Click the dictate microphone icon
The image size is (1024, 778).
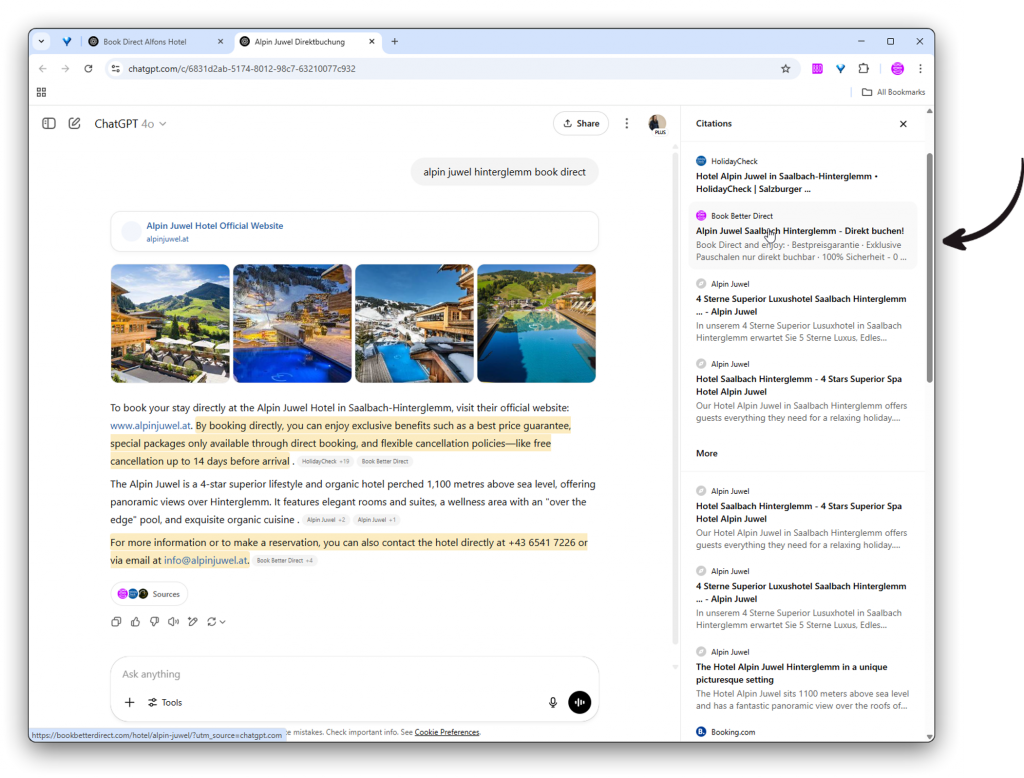click(553, 702)
